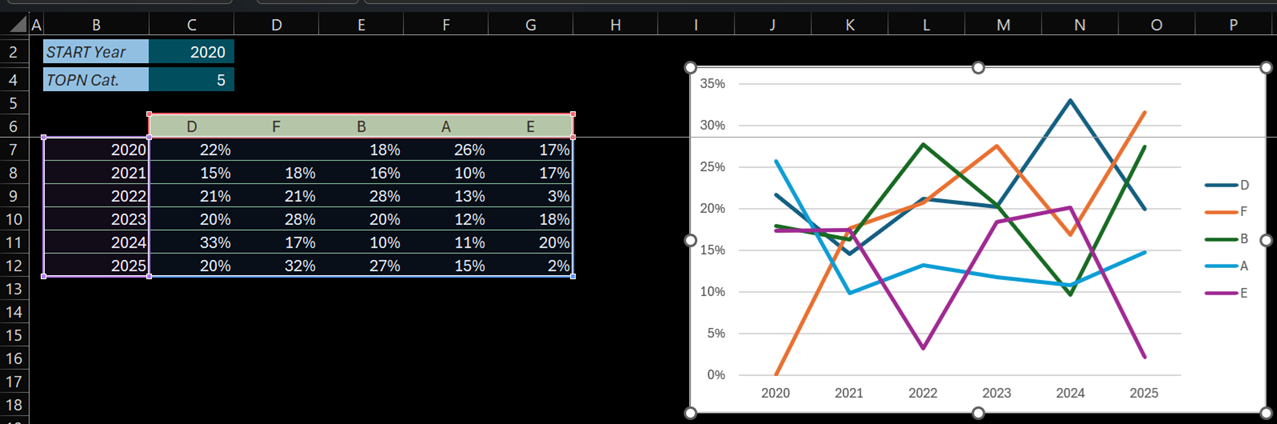
Task: Click legend entry F in the chart
Action: 1227,212
